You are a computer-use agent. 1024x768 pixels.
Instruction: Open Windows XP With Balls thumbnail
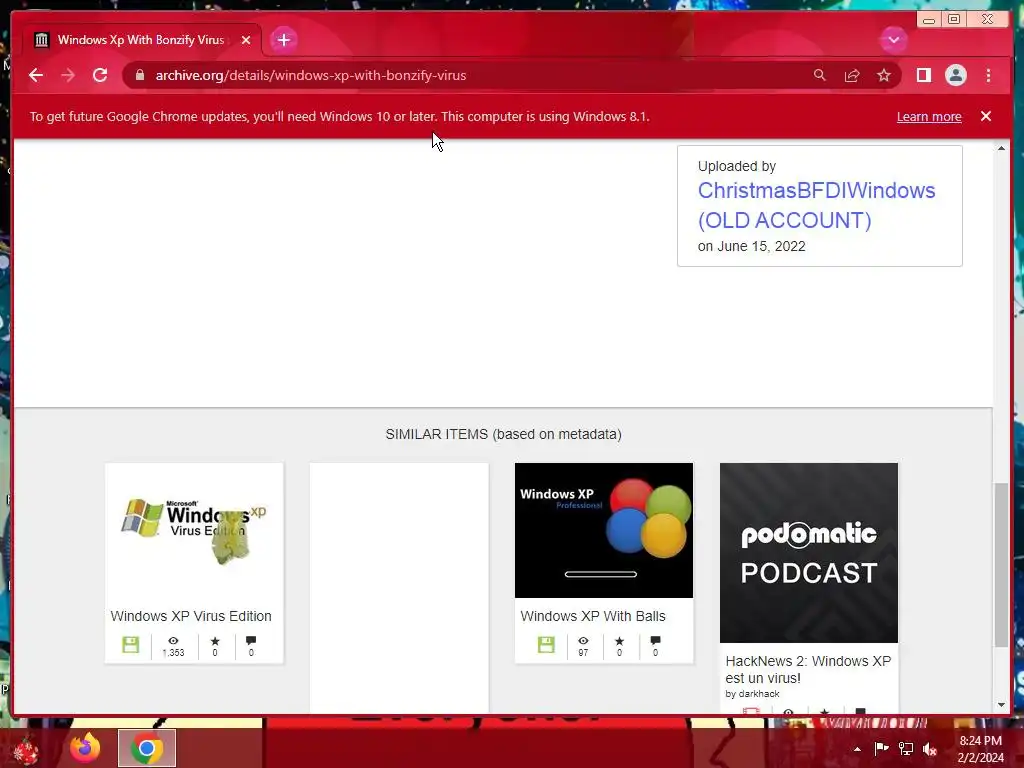click(603, 530)
